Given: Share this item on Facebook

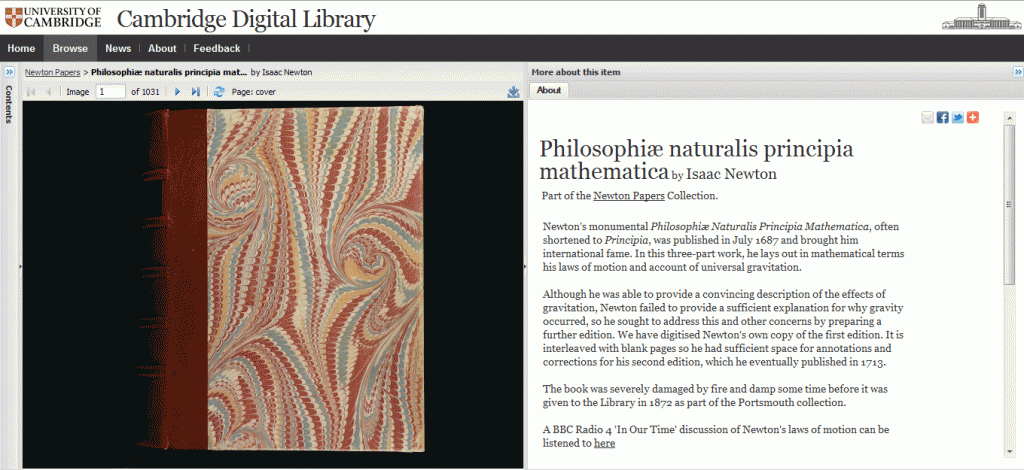Looking at the screenshot, I should click(942, 118).
